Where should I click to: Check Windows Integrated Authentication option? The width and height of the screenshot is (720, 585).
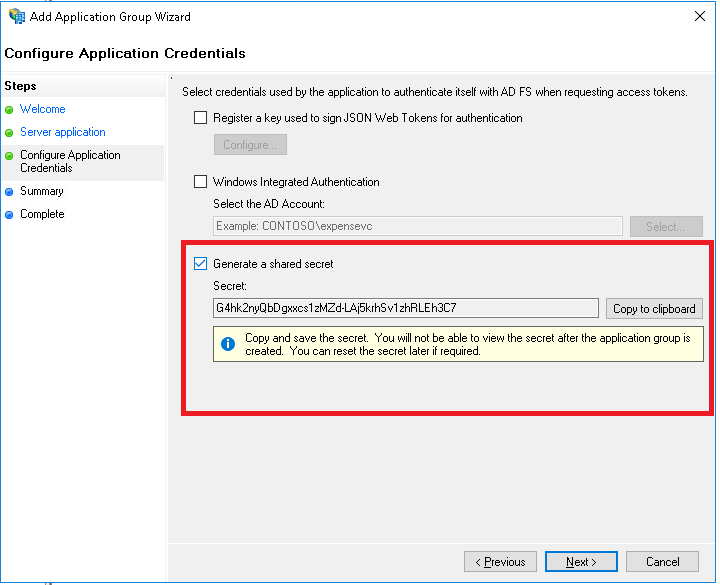(x=201, y=182)
